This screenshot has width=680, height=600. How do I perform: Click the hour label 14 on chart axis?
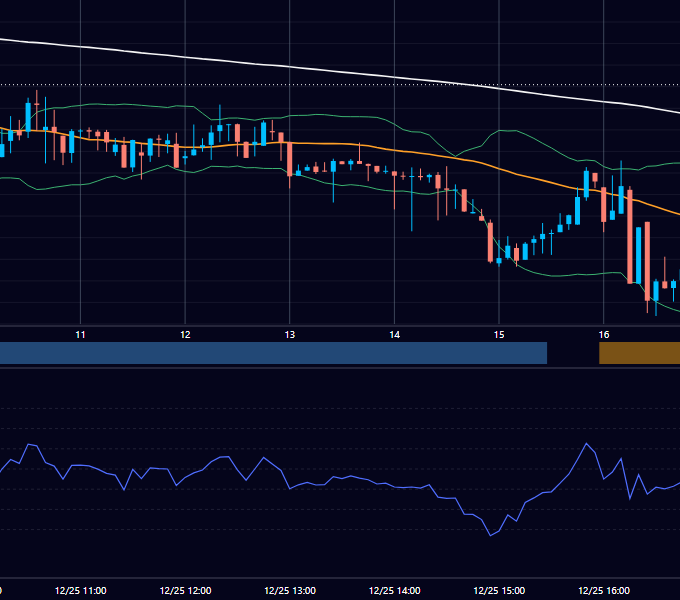pos(394,335)
